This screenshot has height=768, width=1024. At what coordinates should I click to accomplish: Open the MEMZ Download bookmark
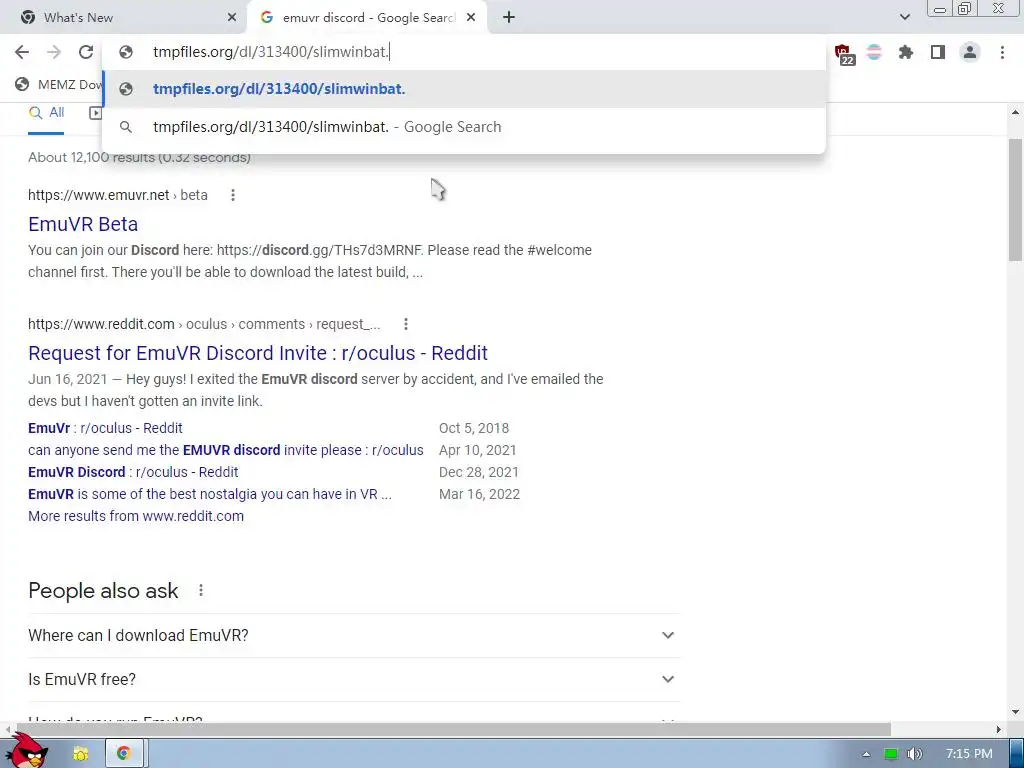tap(59, 84)
